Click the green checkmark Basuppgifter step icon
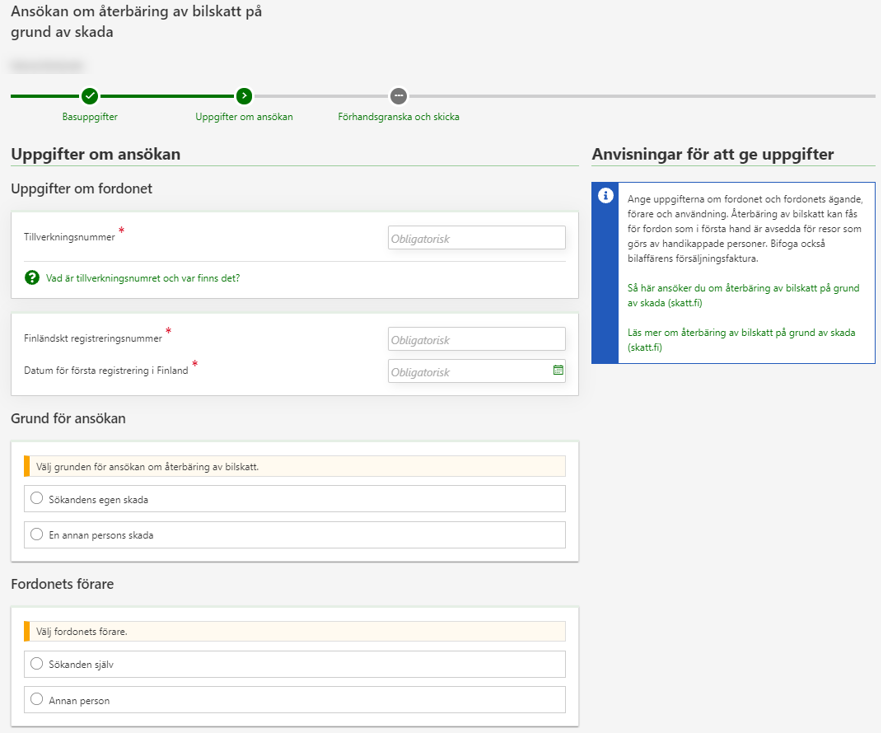 (90, 96)
